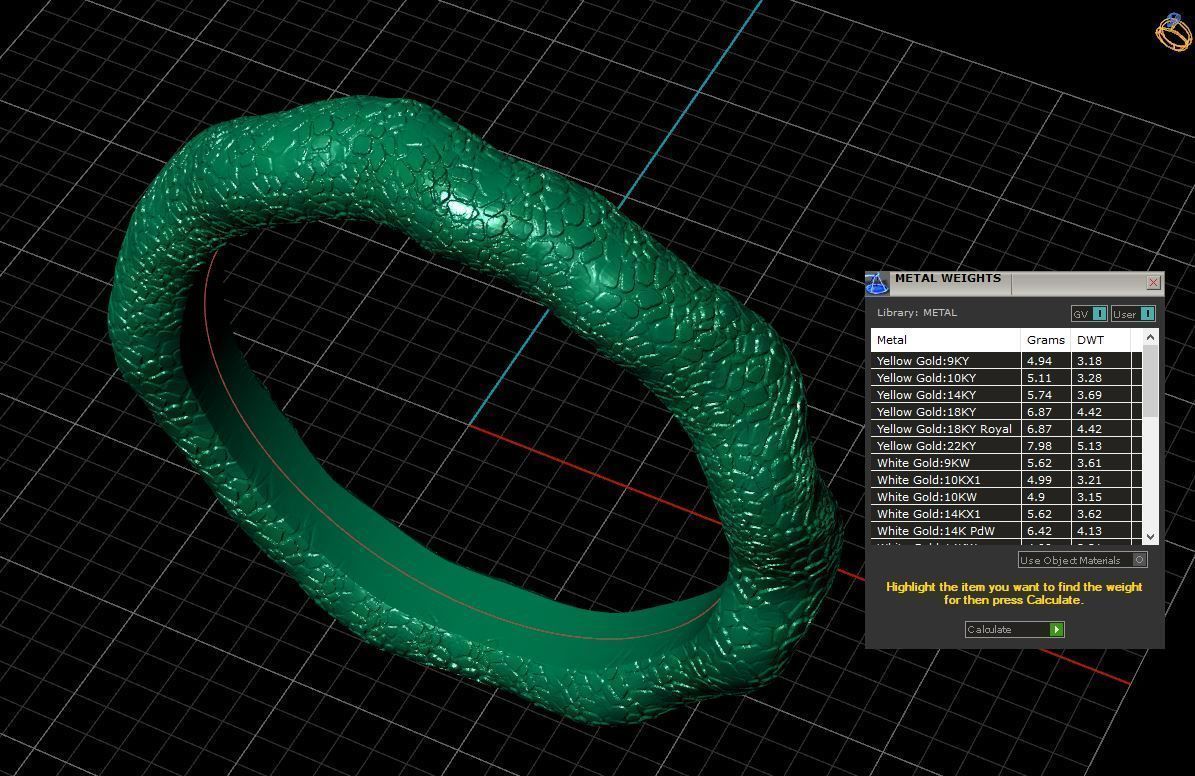Click the 5.13 DWT value for 22KY
The height and width of the screenshot is (776, 1195).
point(1090,446)
